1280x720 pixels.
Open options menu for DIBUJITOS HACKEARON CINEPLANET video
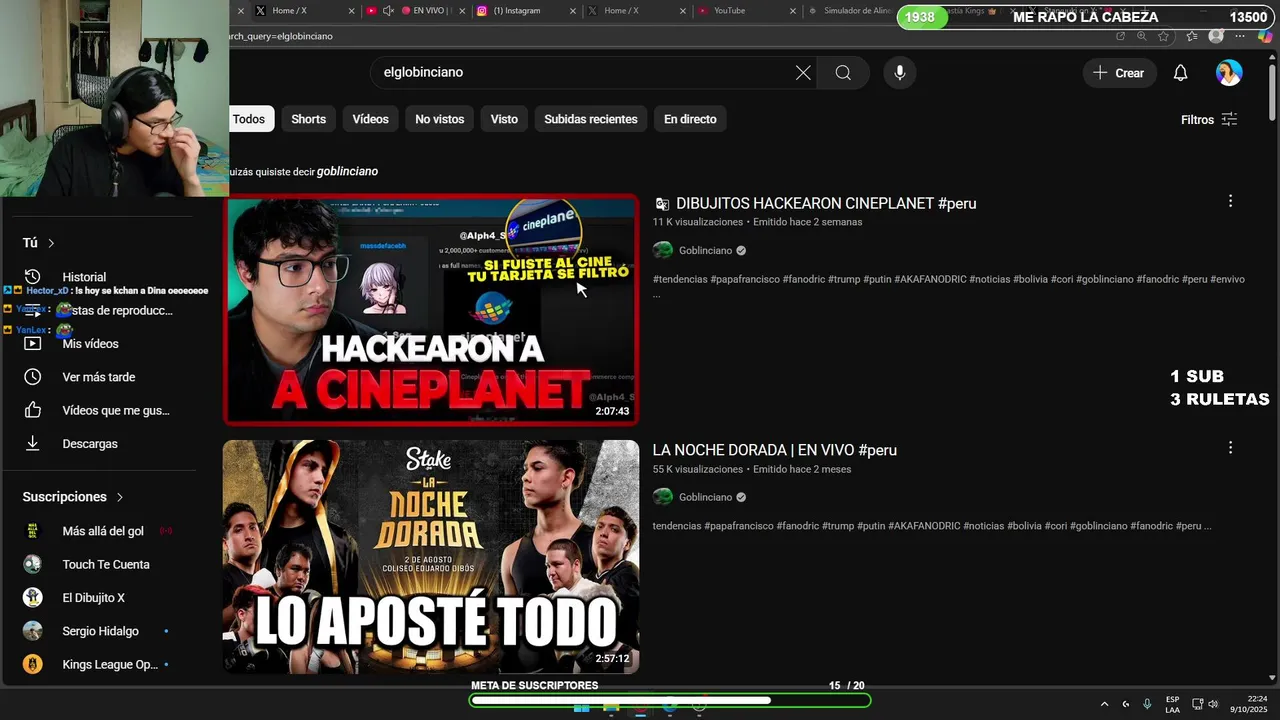point(1230,201)
